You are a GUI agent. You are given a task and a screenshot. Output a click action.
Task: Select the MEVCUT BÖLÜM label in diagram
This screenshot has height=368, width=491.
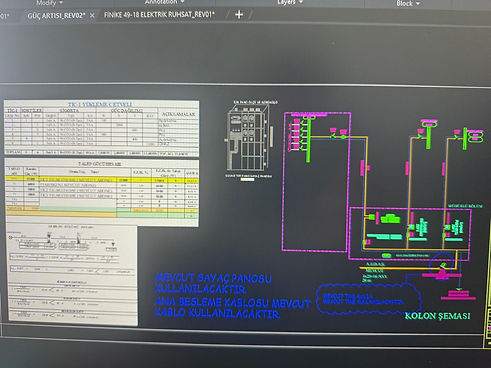[x=465, y=206]
